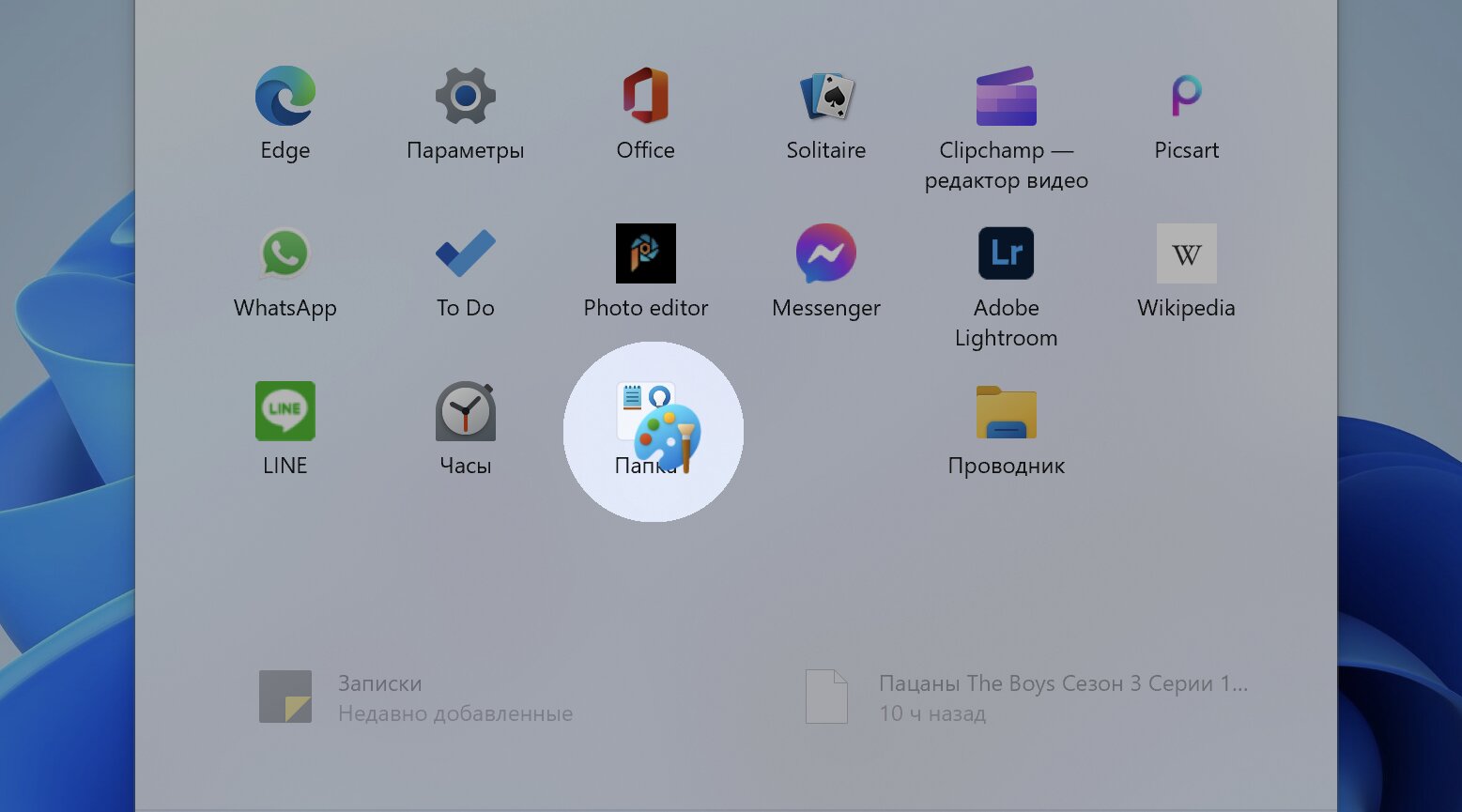Launch Clipchamp video editor

[x=1007, y=96]
